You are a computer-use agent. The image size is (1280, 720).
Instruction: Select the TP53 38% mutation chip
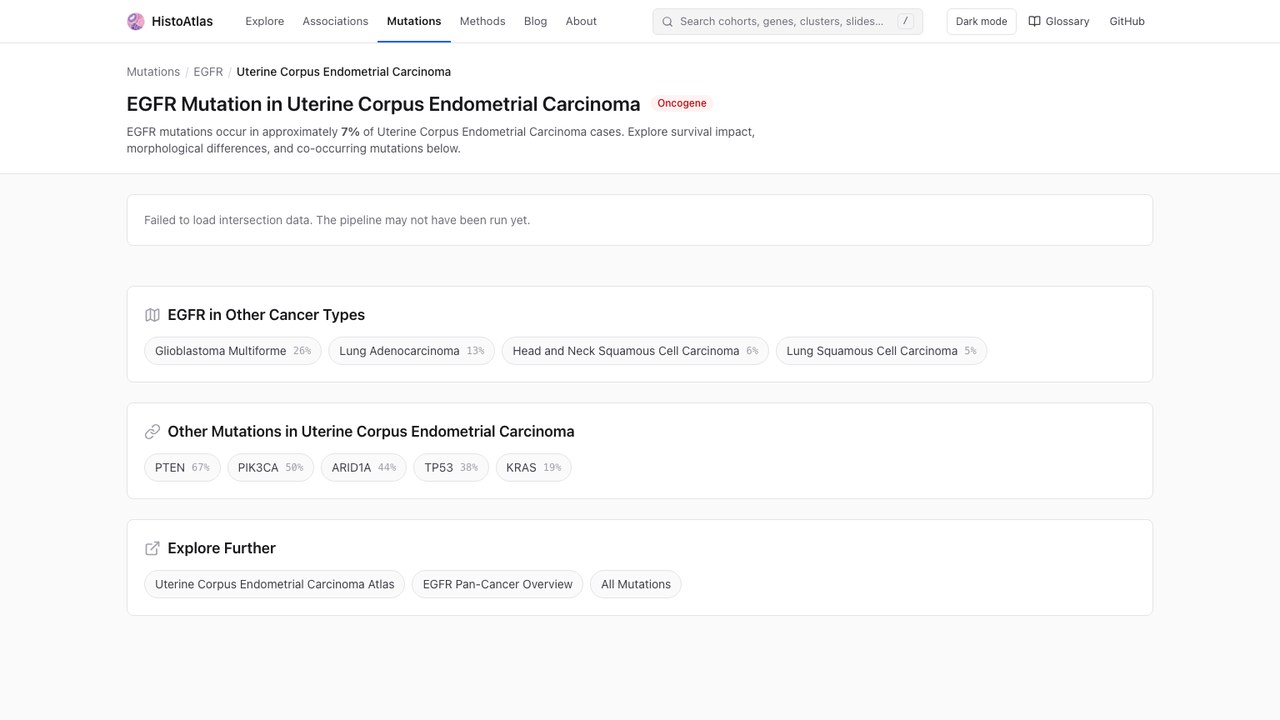point(451,468)
